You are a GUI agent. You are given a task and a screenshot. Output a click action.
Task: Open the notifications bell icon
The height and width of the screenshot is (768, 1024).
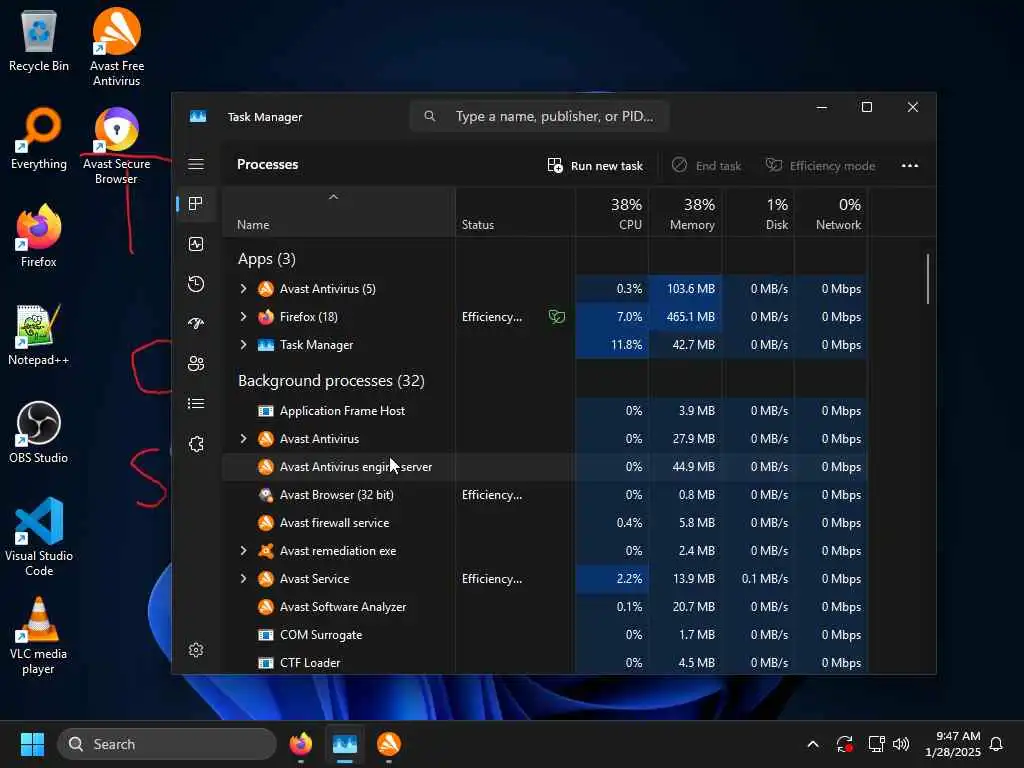(x=996, y=744)
